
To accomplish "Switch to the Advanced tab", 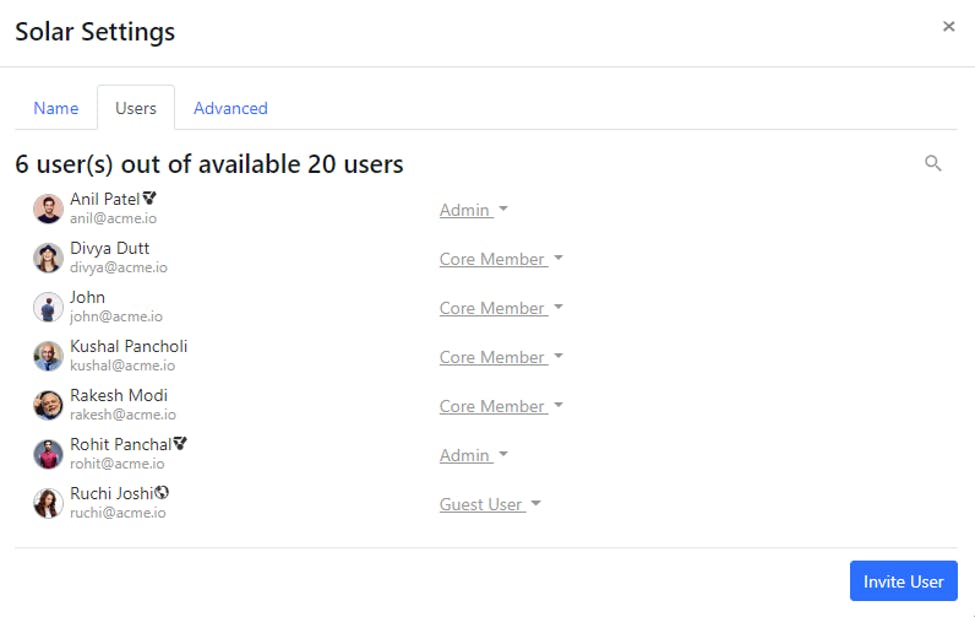I will click(231, 108).
